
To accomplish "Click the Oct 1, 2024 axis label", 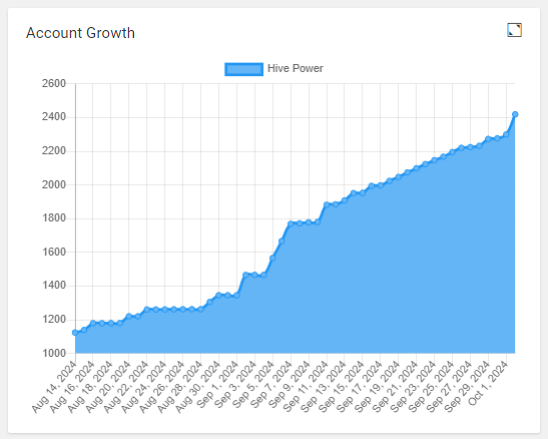I will (488, 384).
